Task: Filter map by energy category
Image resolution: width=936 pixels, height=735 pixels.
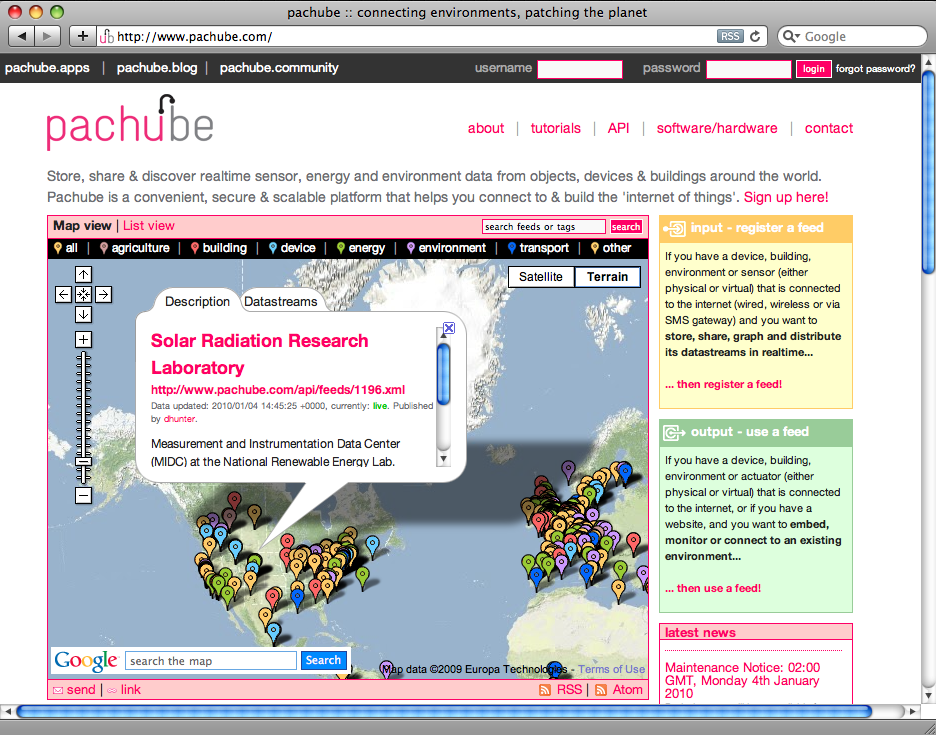Action: (x=361, y=248)
